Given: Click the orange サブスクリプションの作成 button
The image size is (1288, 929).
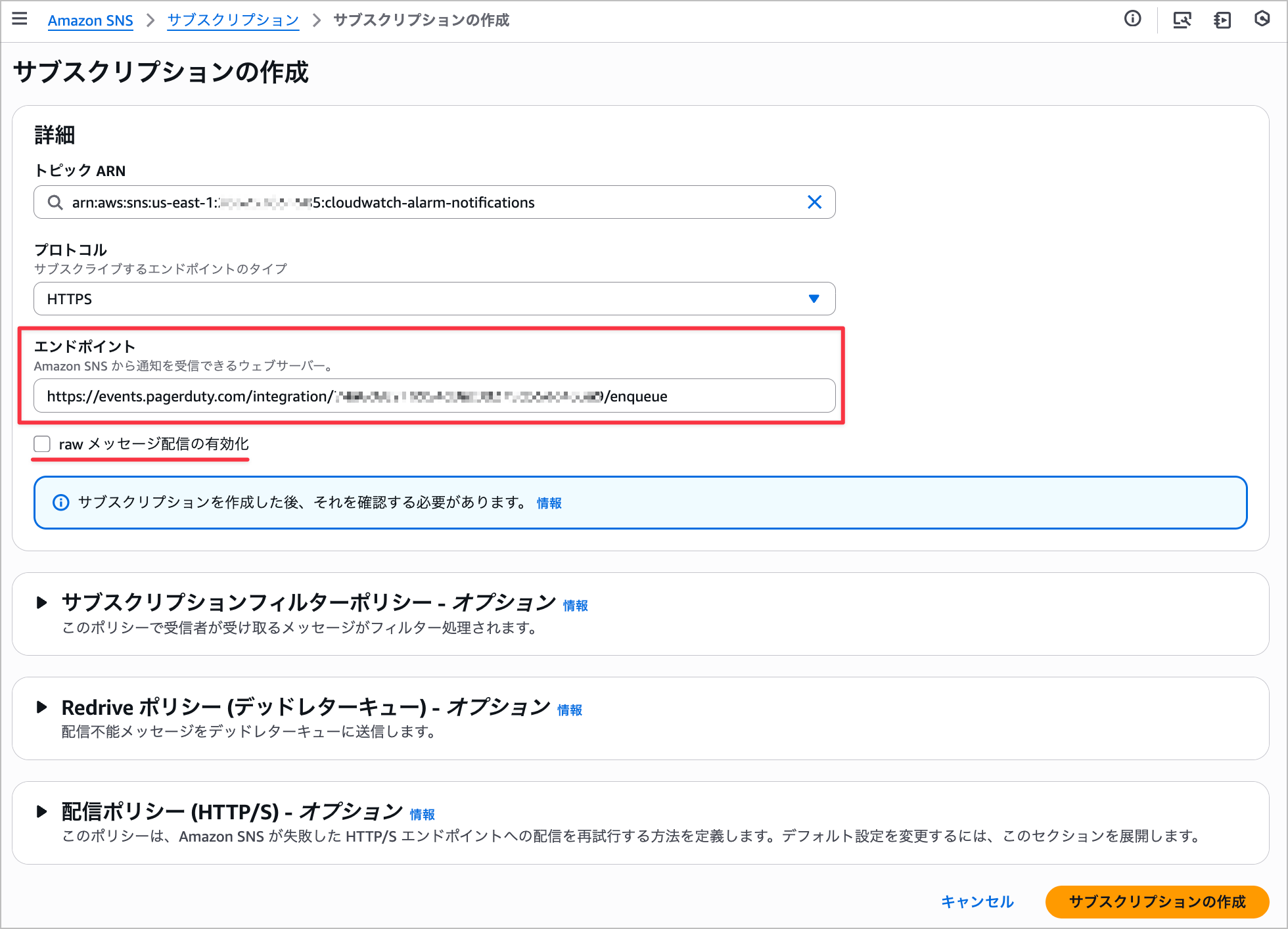Looking at the screenshot, I should pos(1157,901).
